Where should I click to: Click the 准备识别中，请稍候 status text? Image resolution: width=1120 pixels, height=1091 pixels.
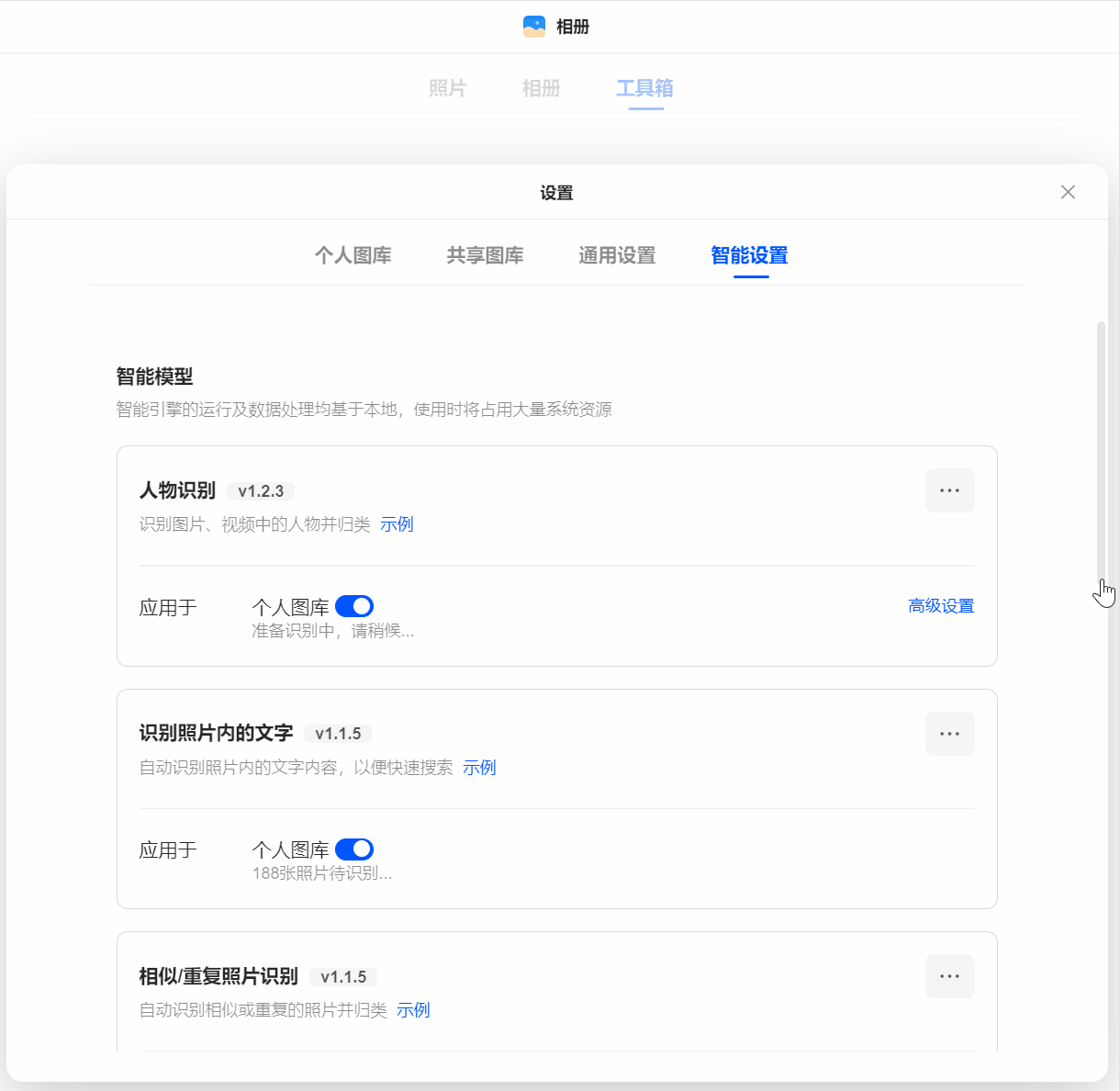tap(333, 631)
